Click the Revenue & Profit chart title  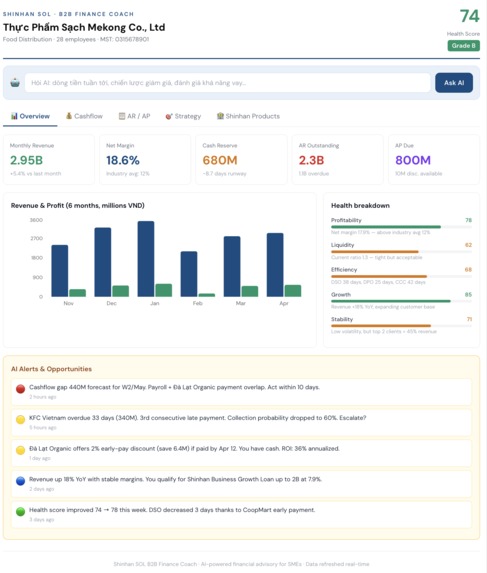click(x=77, y=205)
